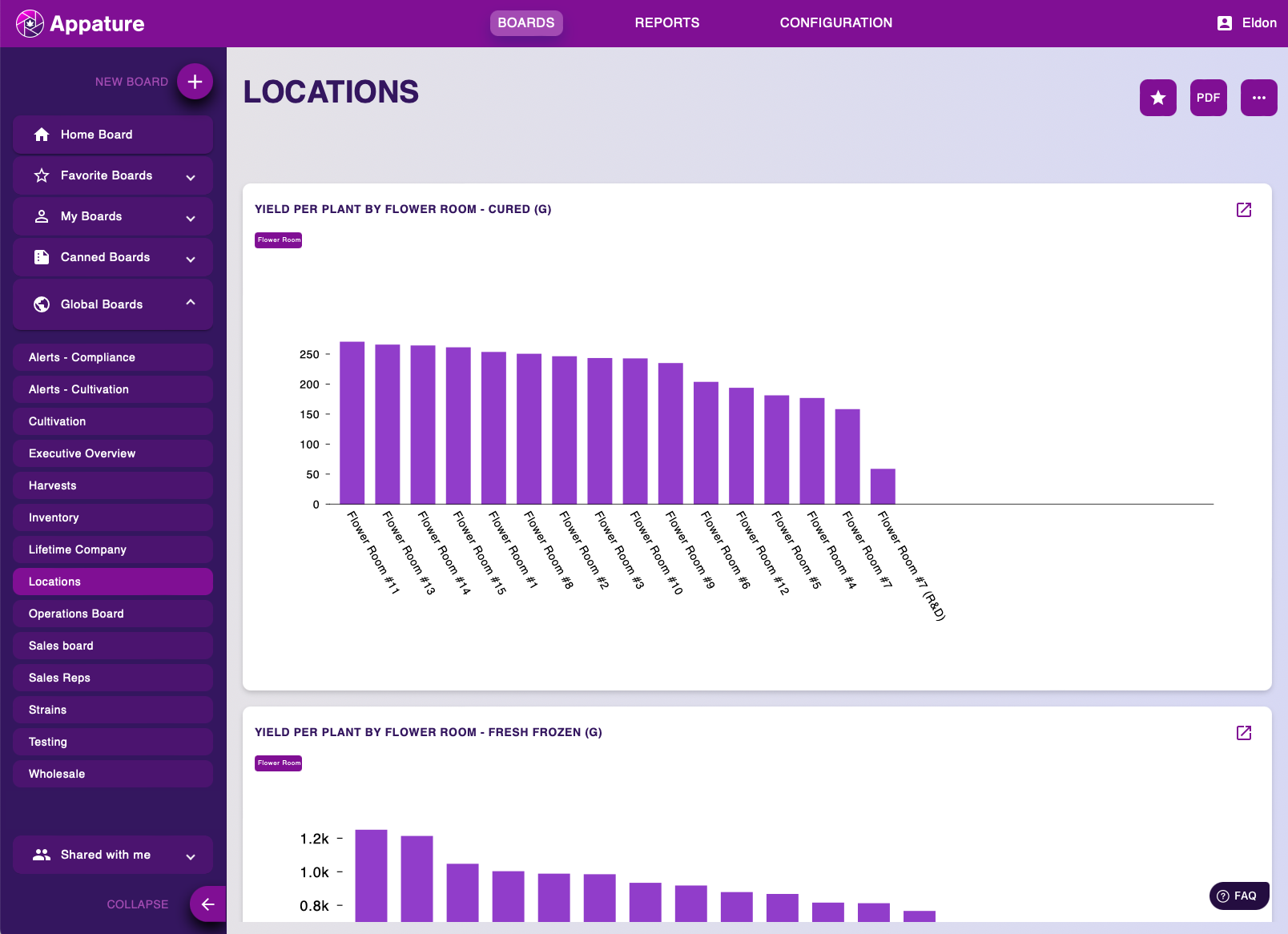Open the Cured yield chart in expanded view
This screenshot has width=1288, height=934.
coord(1243,210)
